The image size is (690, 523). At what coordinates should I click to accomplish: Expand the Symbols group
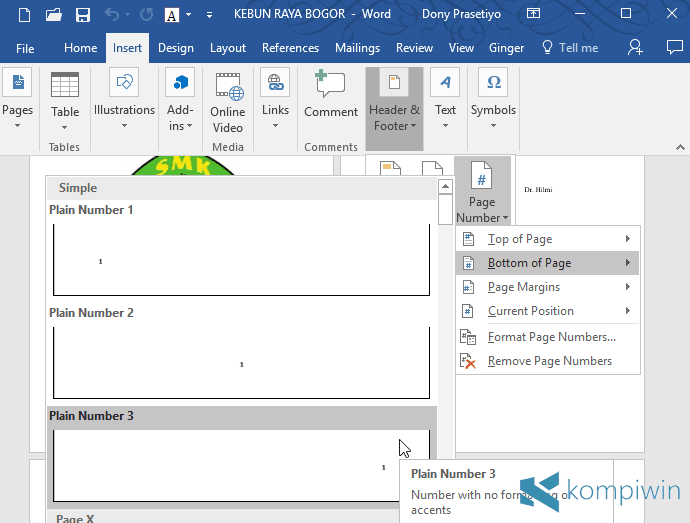[493, 99]
